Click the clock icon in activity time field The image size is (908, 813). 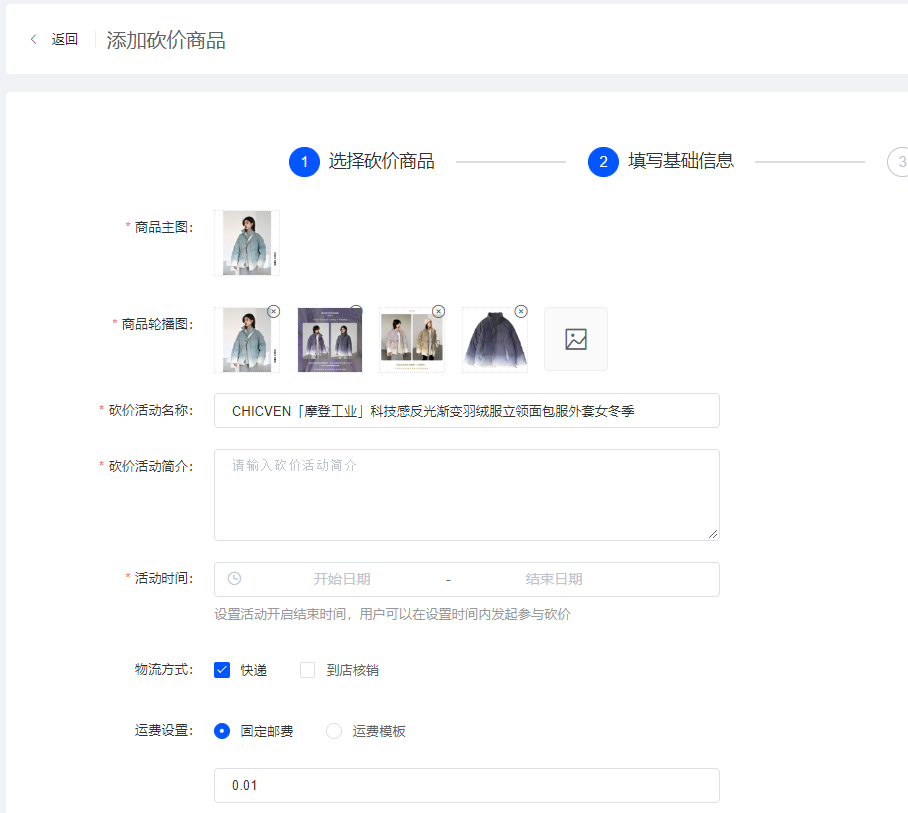click(x=235, y=578)
